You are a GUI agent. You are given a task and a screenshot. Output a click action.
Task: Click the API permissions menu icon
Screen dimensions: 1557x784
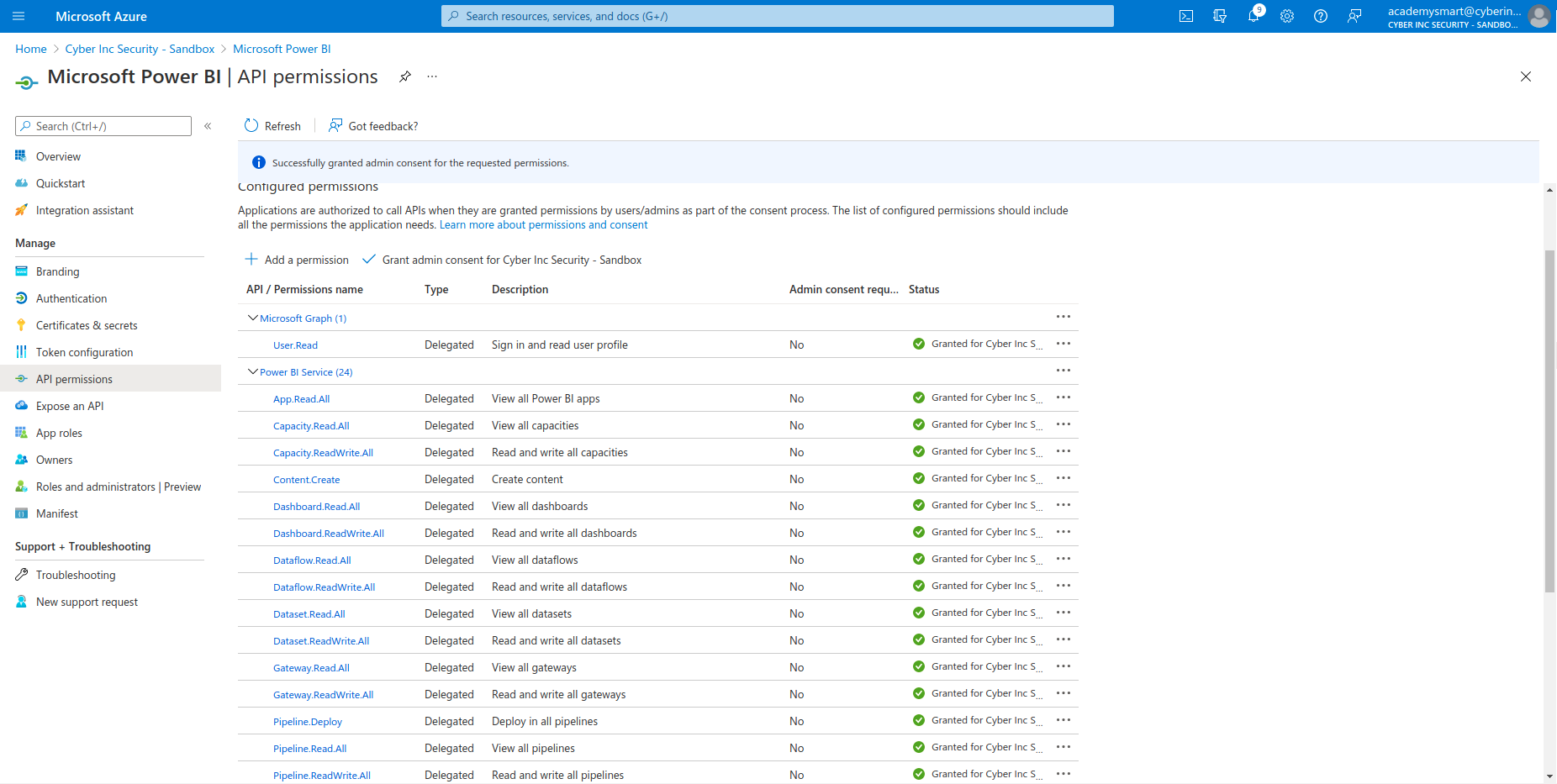coord(21,379)
